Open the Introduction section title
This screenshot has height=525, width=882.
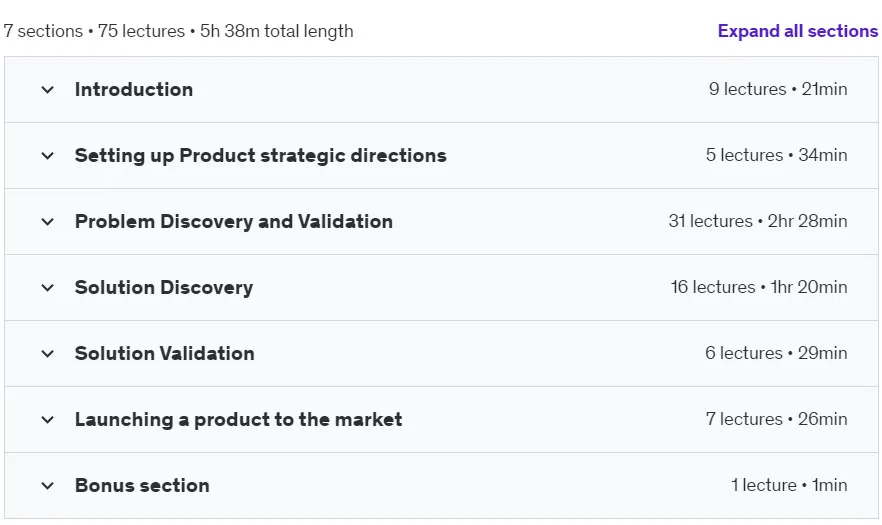[134, 89]
